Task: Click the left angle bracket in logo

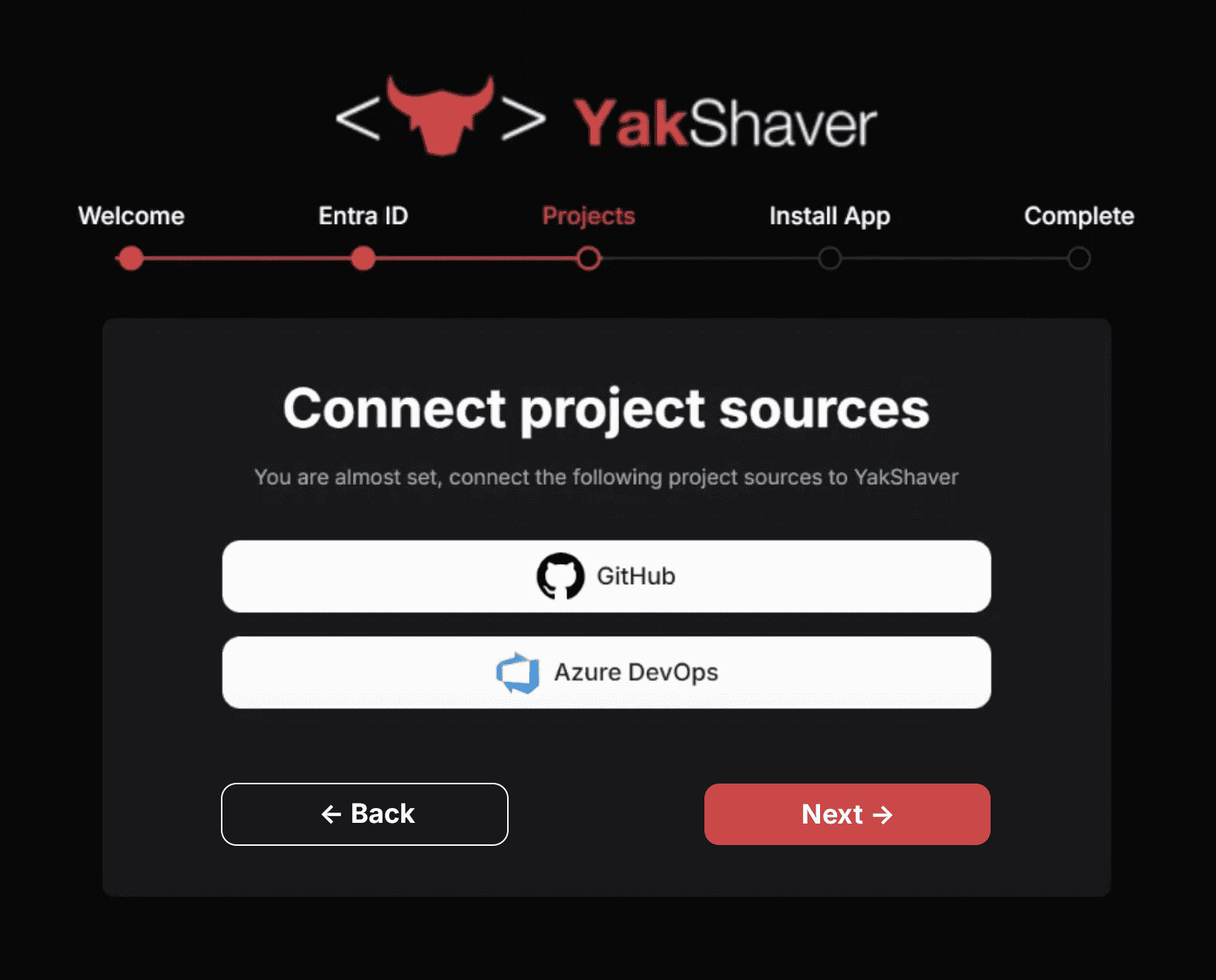Action: click(357, 119)
